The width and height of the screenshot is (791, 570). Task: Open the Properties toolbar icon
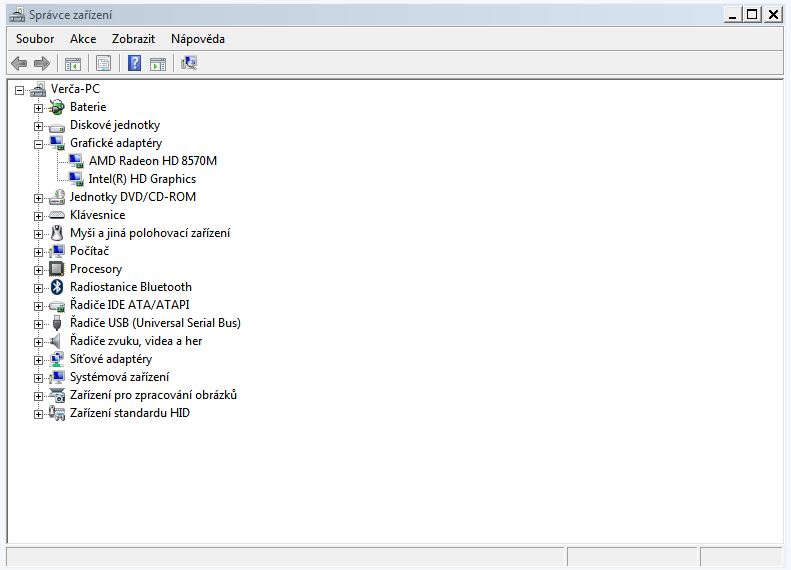pos(103,64)
